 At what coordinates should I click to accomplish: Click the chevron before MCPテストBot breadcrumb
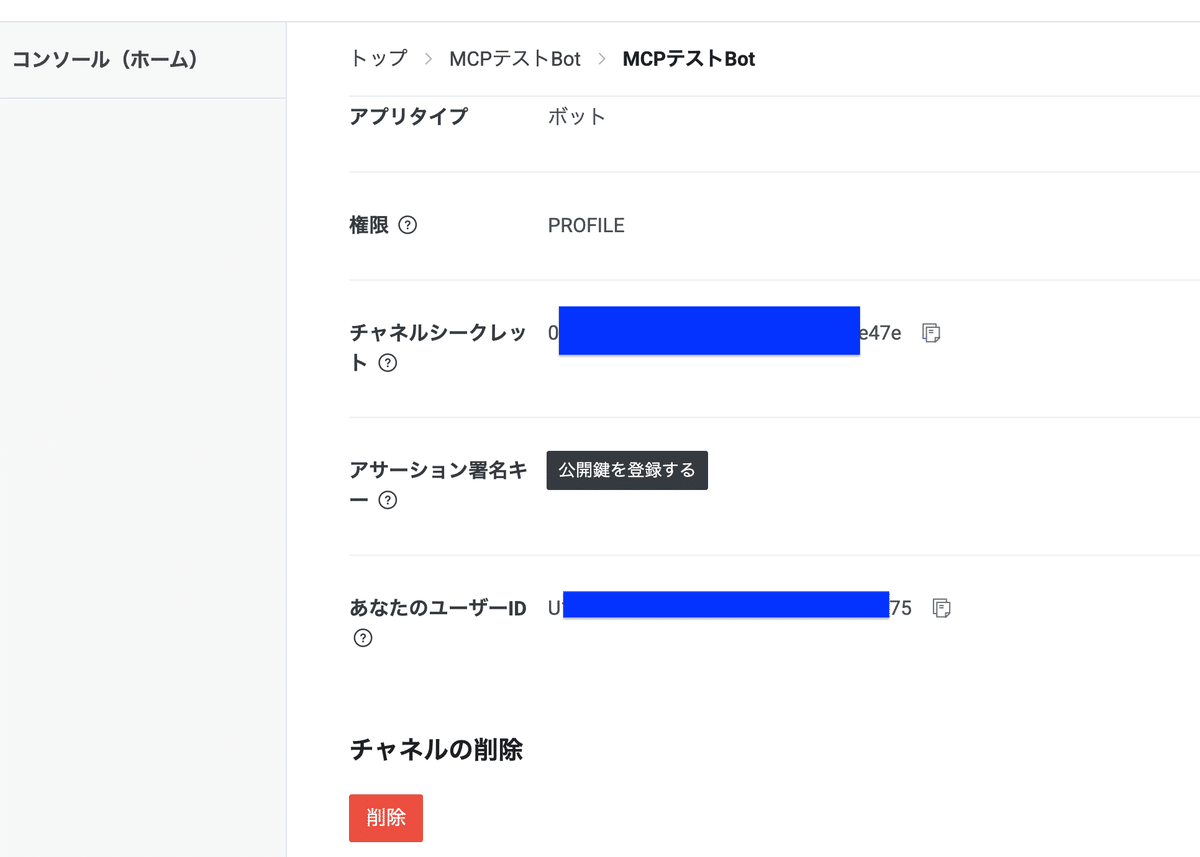(x=603, y=59)
